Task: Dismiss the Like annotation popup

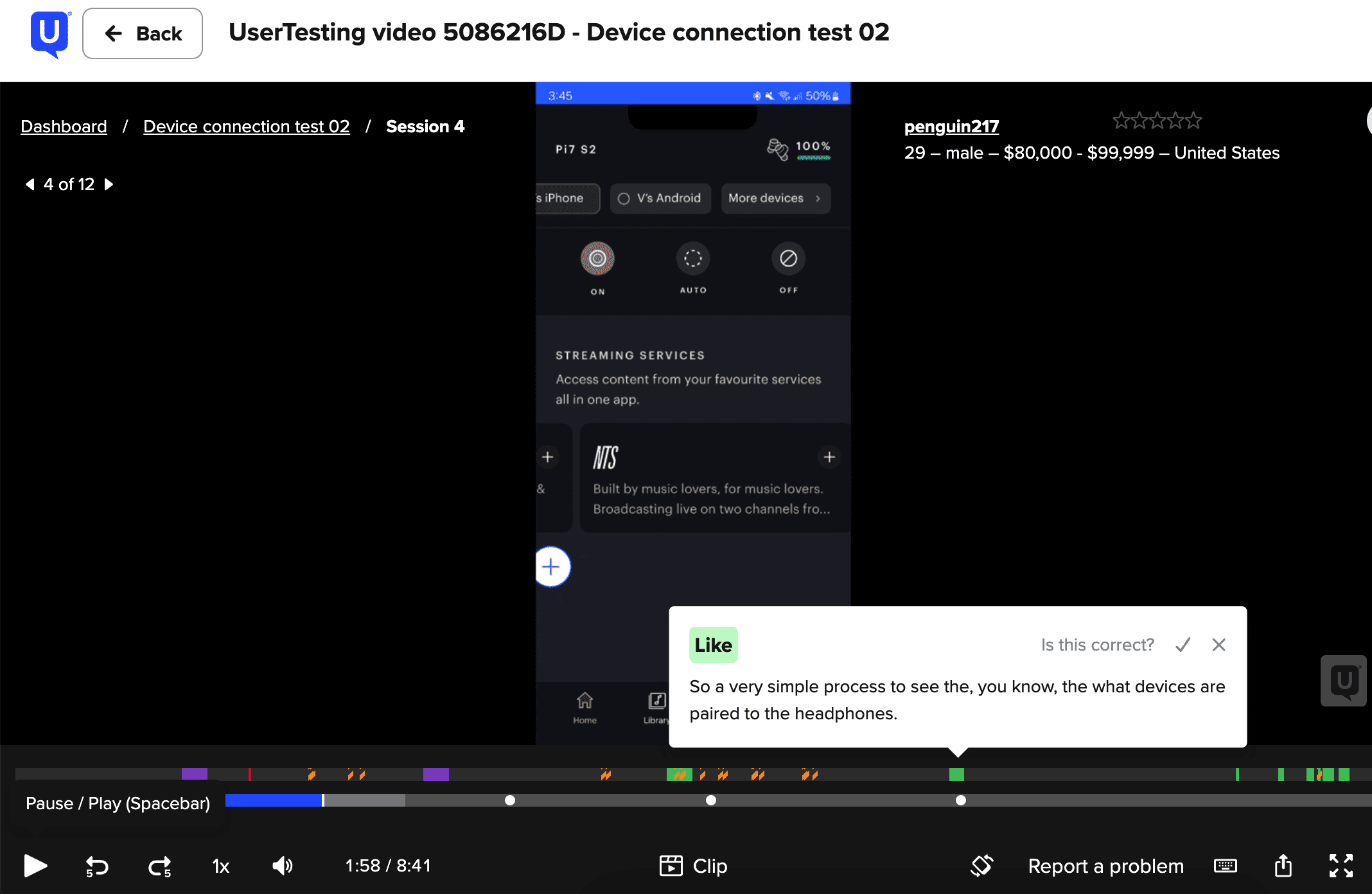Action: click(1218, 645)
